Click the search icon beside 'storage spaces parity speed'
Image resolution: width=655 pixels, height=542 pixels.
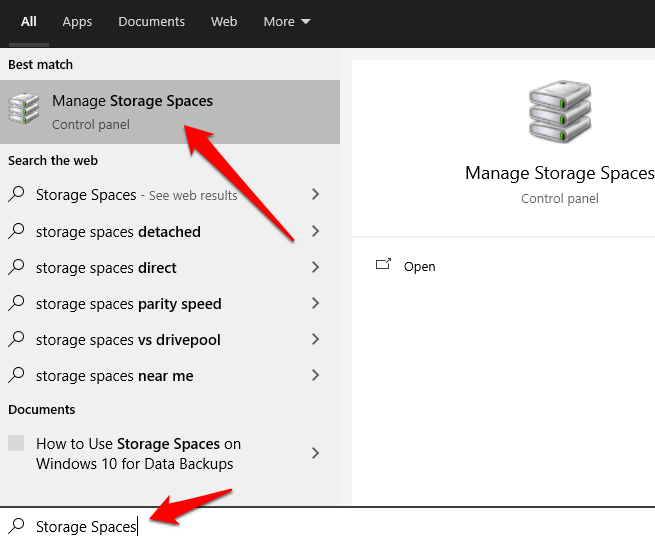pyautogui.click(x=16, y=304)
